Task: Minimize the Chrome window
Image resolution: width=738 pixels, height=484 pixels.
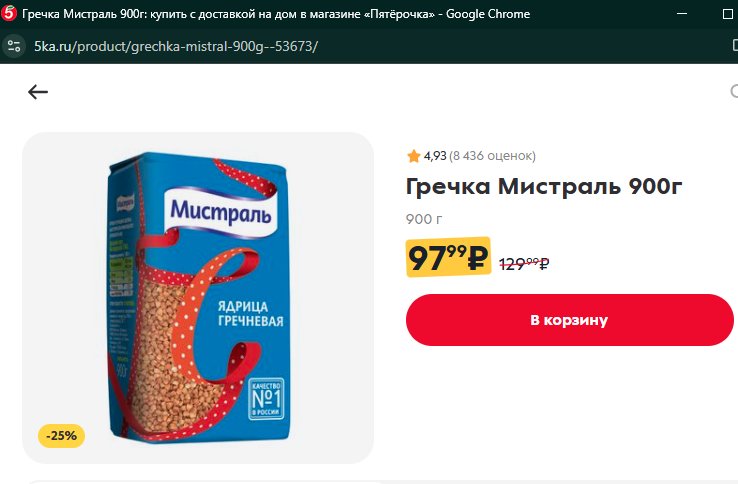Action: pos(682,14)
